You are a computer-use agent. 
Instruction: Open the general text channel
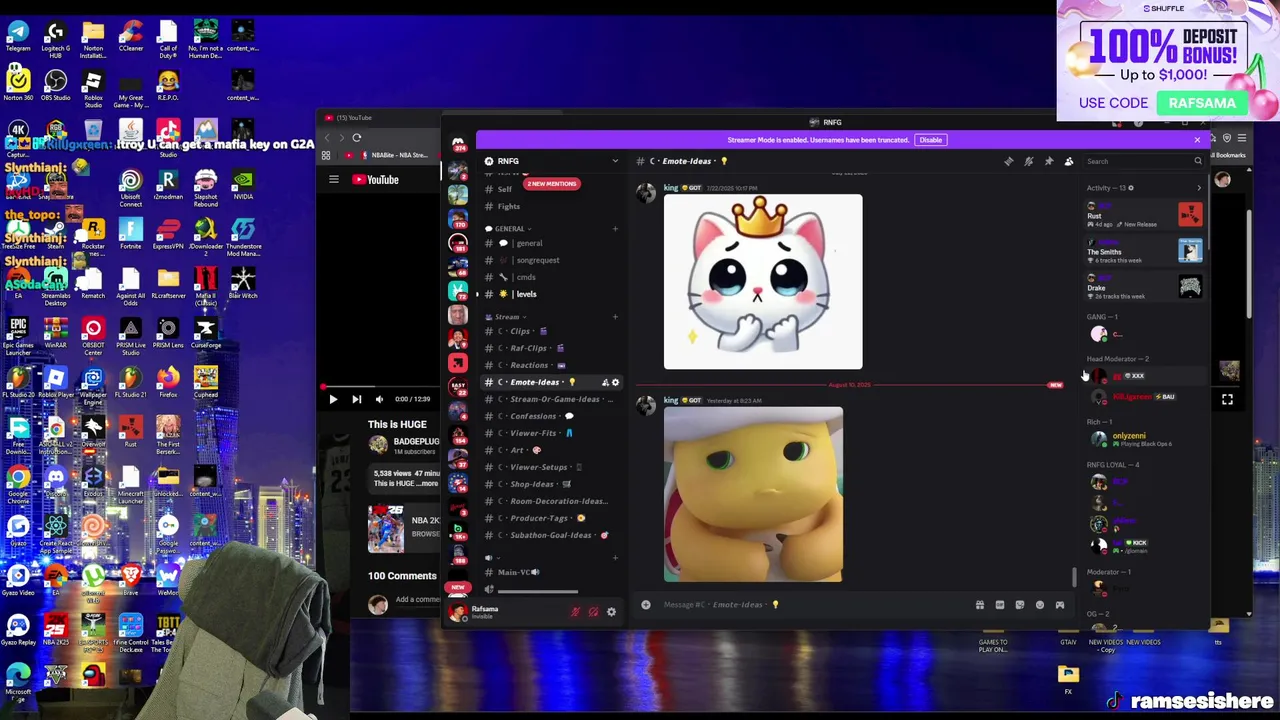pyautogui.click(x=551, y=243)
